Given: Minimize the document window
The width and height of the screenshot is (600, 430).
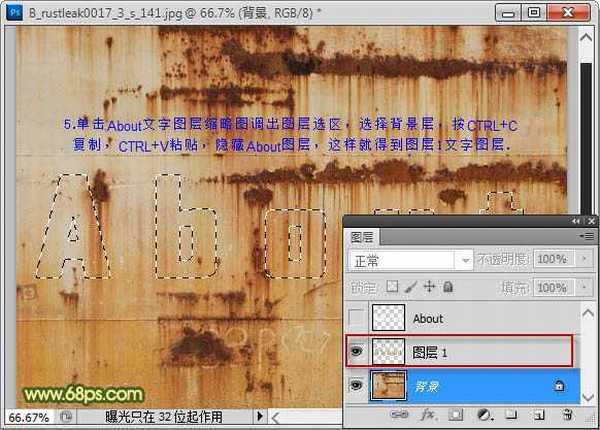Looking at the screenshot, I should point(508,13).
